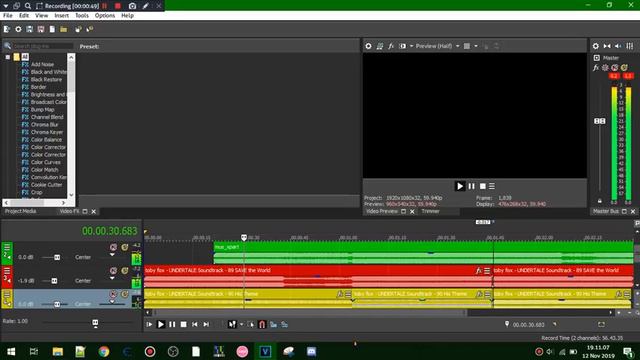Click the Overlays grid icon in preview toolbar

pos(467,46)
